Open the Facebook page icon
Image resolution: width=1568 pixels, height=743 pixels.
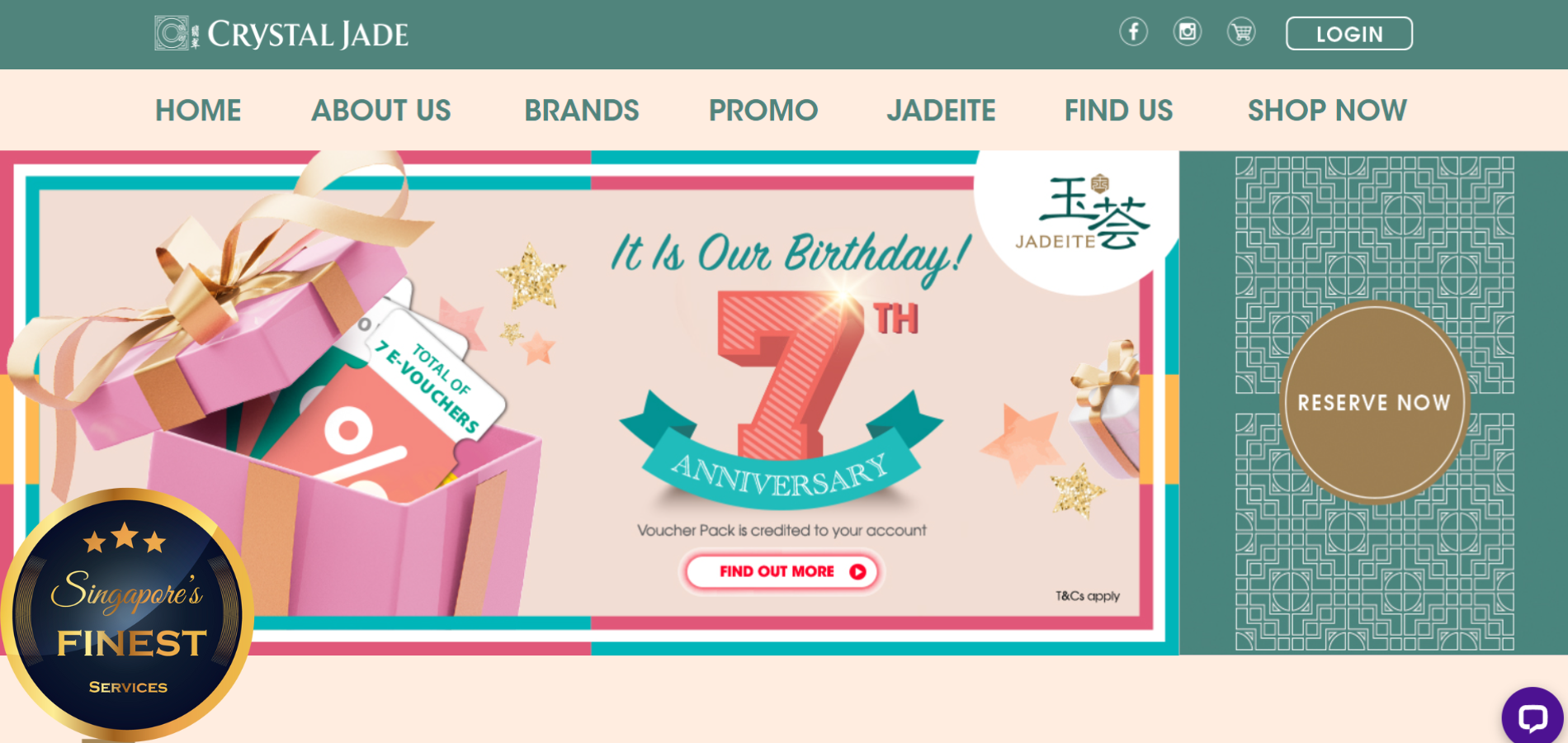(x=1133, y=32)
